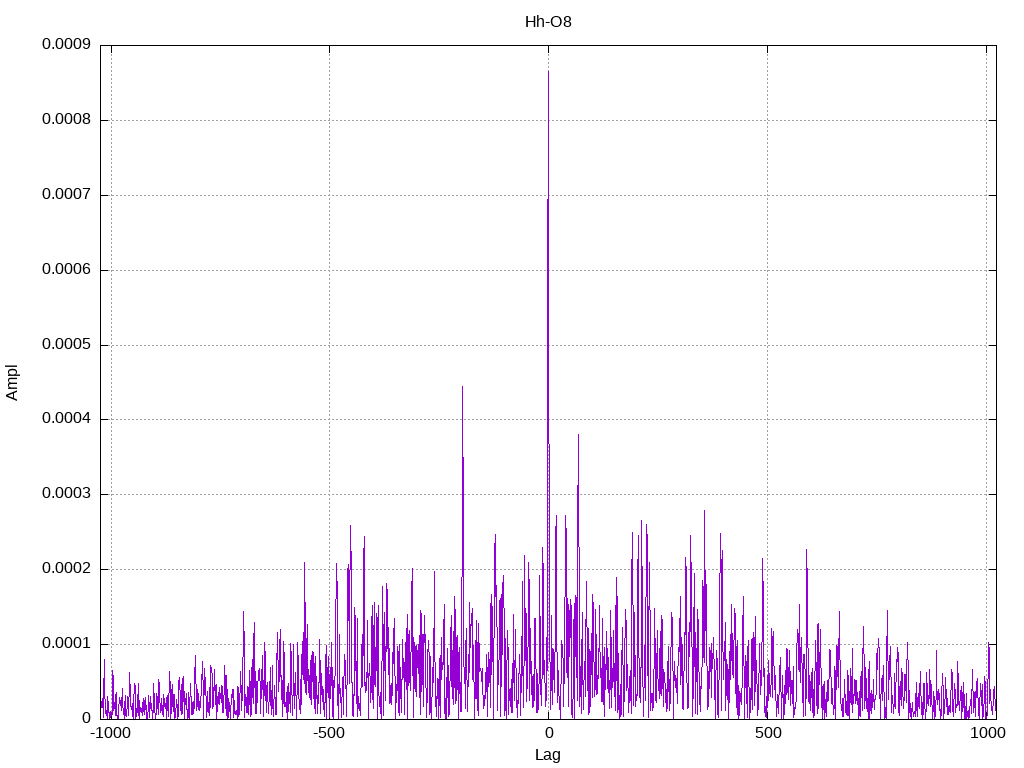The height and width of the screenshot is (768, 1024).
Task: Click the Y-axis tick 0.0006
Action: [67, 270]
